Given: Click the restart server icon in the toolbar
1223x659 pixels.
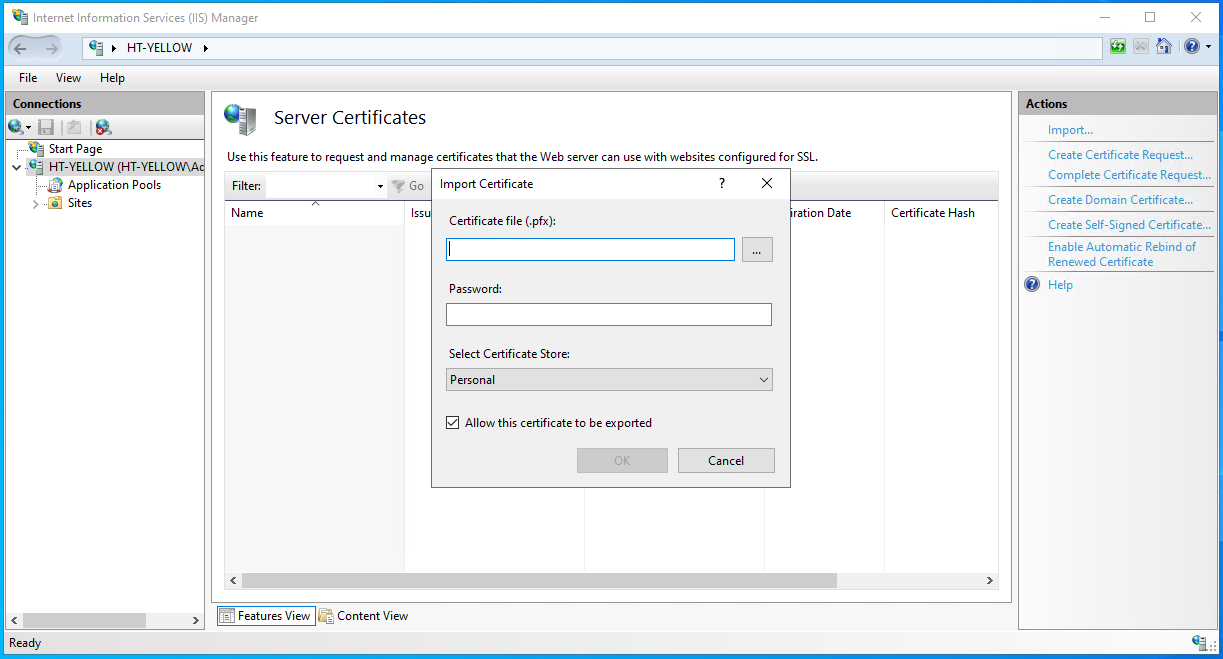Looking at the screenshot, I should [x=1117, y=46].
